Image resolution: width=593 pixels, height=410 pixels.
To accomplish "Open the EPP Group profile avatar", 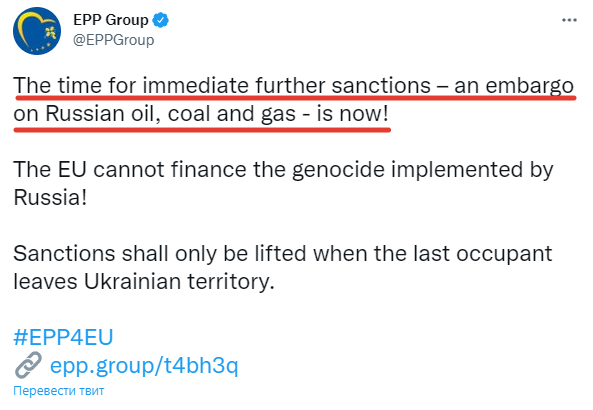I will (37, 31).
